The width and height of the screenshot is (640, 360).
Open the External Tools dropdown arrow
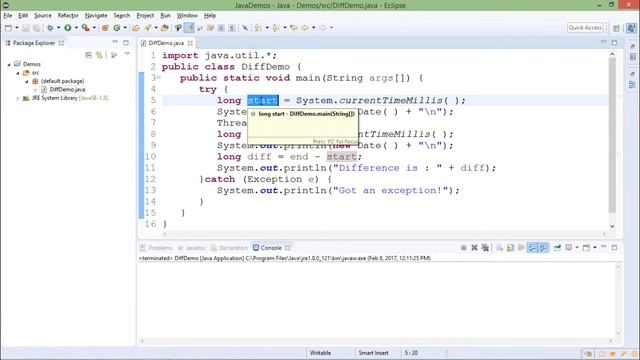point(94,28)
